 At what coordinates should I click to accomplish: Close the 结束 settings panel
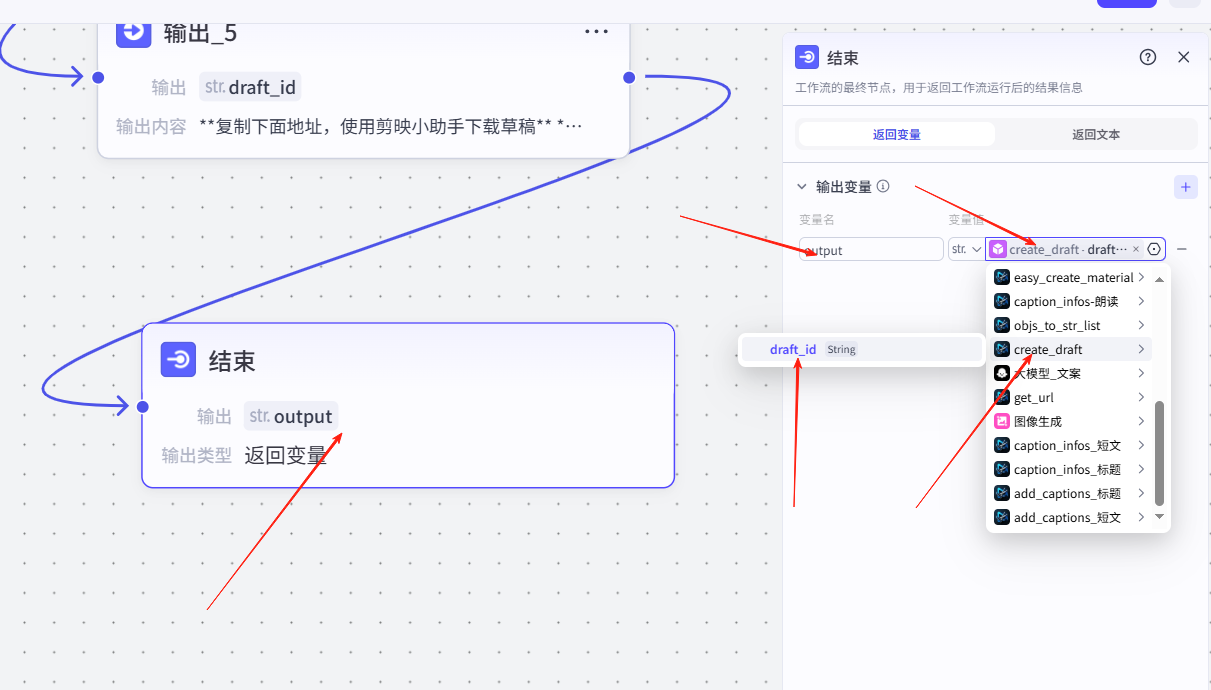click(1184, 57)
